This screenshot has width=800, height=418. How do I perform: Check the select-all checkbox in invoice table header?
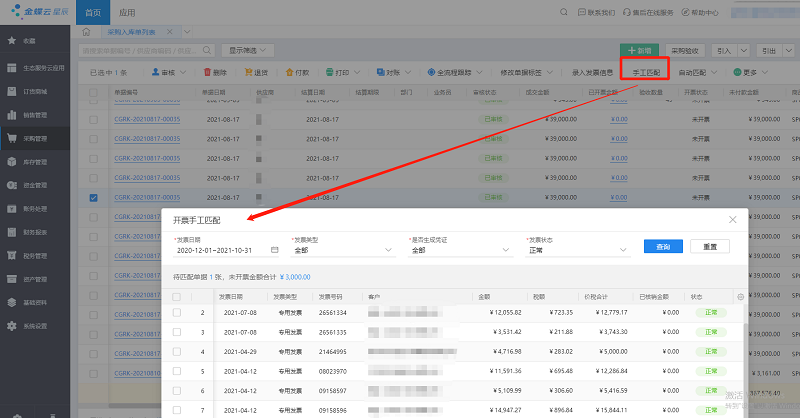point(177,297)
